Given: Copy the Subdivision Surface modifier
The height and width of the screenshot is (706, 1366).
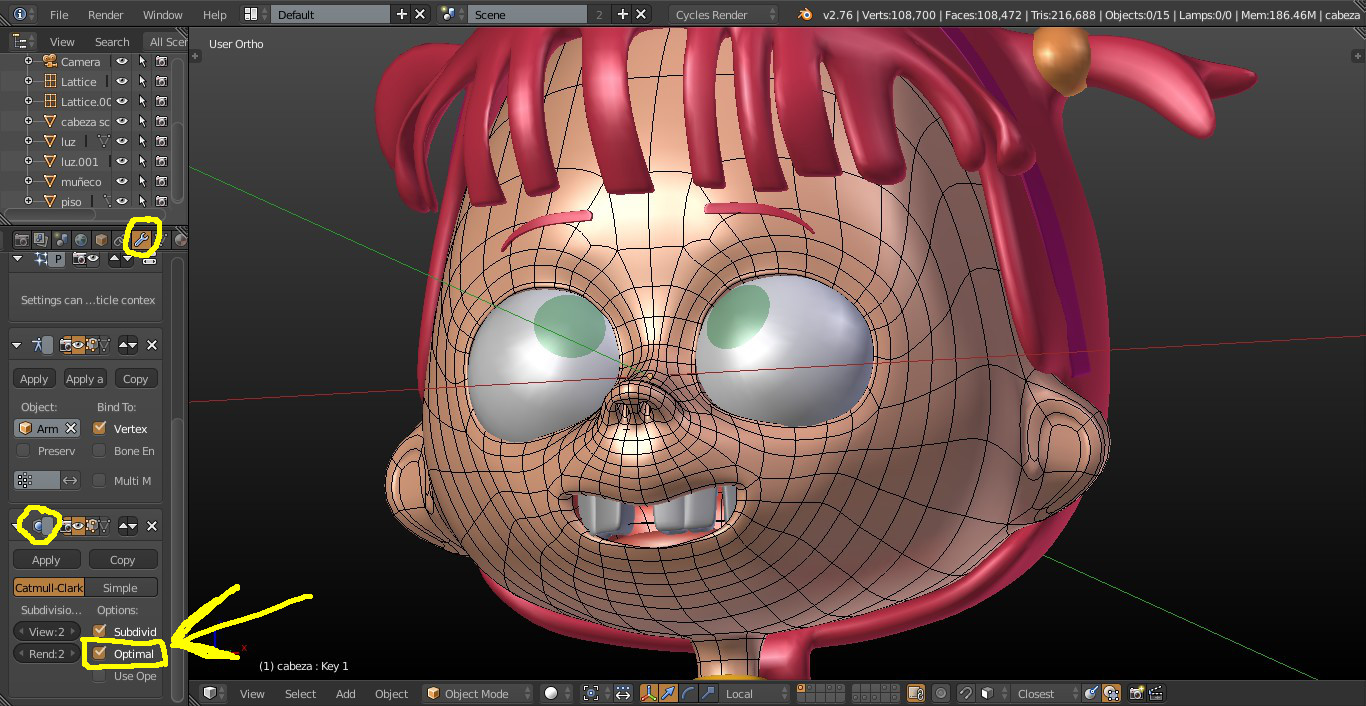Looking at the screenshot, I should click(123, 560).
